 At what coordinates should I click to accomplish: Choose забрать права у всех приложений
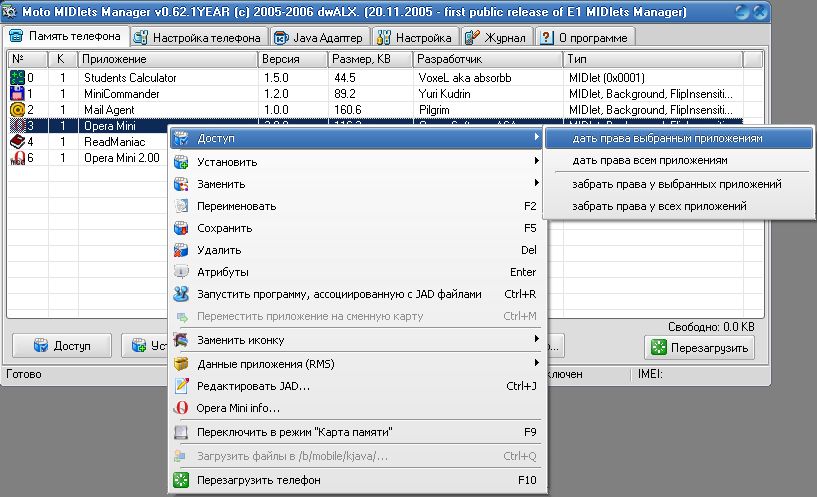pyautogui.click(x=678, y=206)
